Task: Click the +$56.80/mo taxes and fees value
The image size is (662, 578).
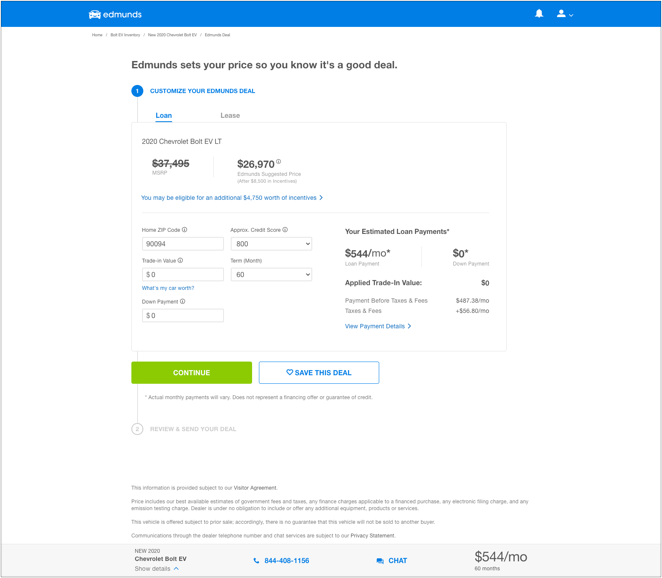Action: [x=472, y=311]
